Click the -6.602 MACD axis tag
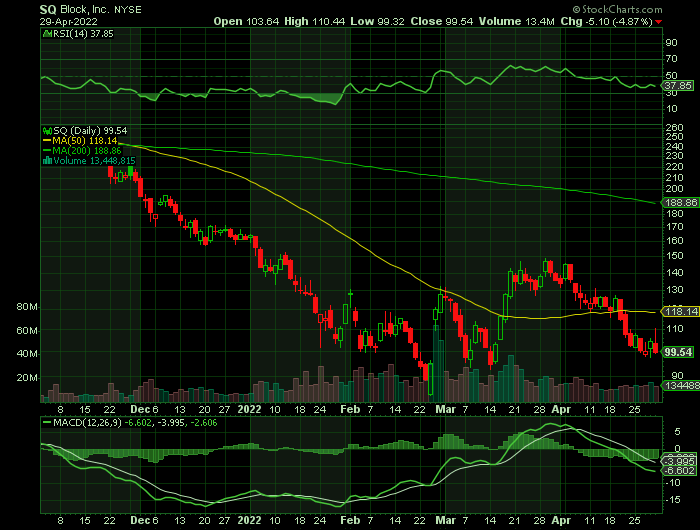 pos(679,471)
